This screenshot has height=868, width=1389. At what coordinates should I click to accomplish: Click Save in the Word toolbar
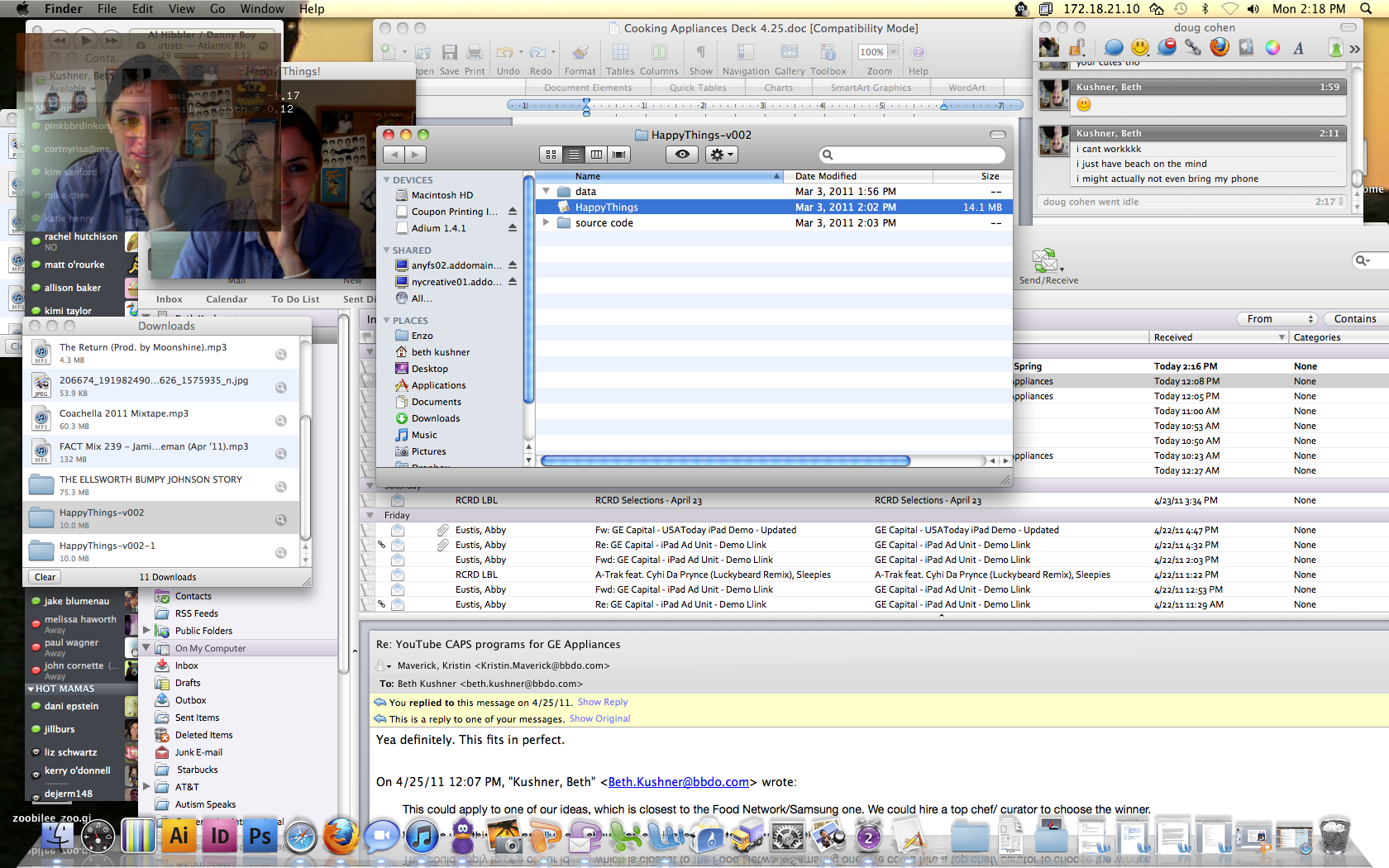450,60
